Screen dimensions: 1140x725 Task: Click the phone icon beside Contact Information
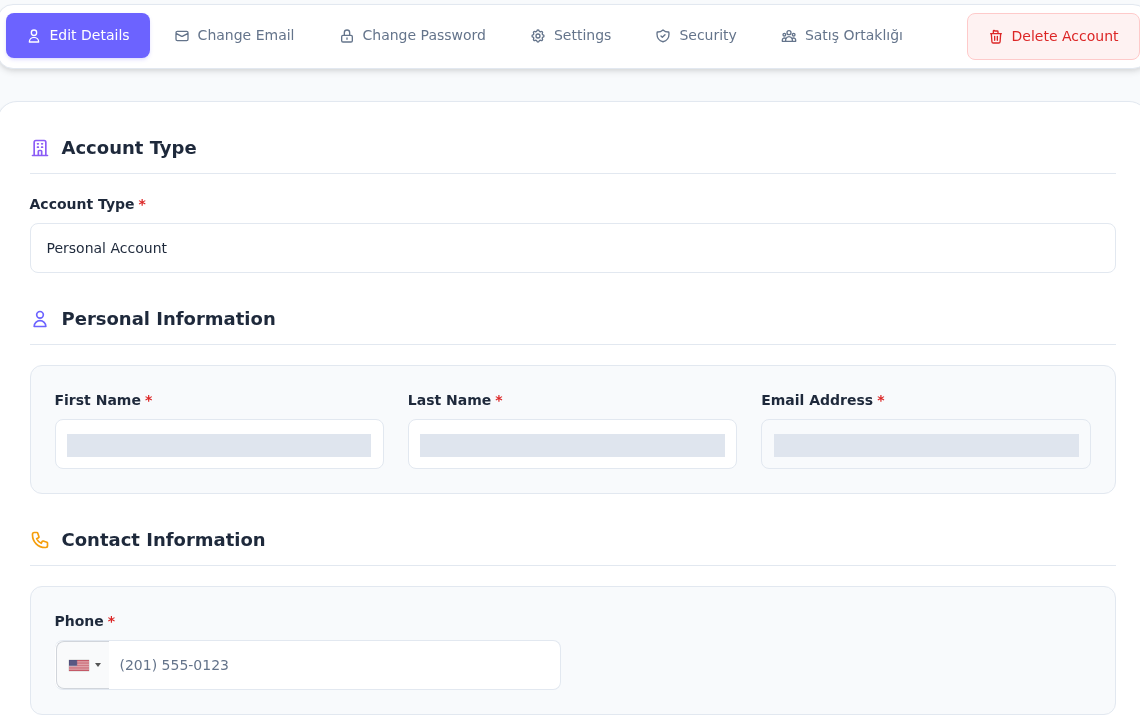40,540
